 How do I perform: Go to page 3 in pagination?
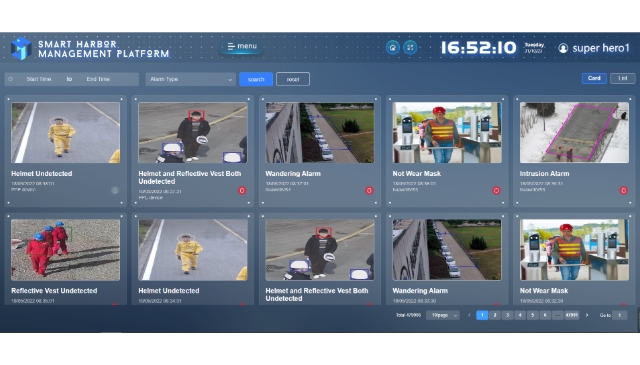(507, 315)
